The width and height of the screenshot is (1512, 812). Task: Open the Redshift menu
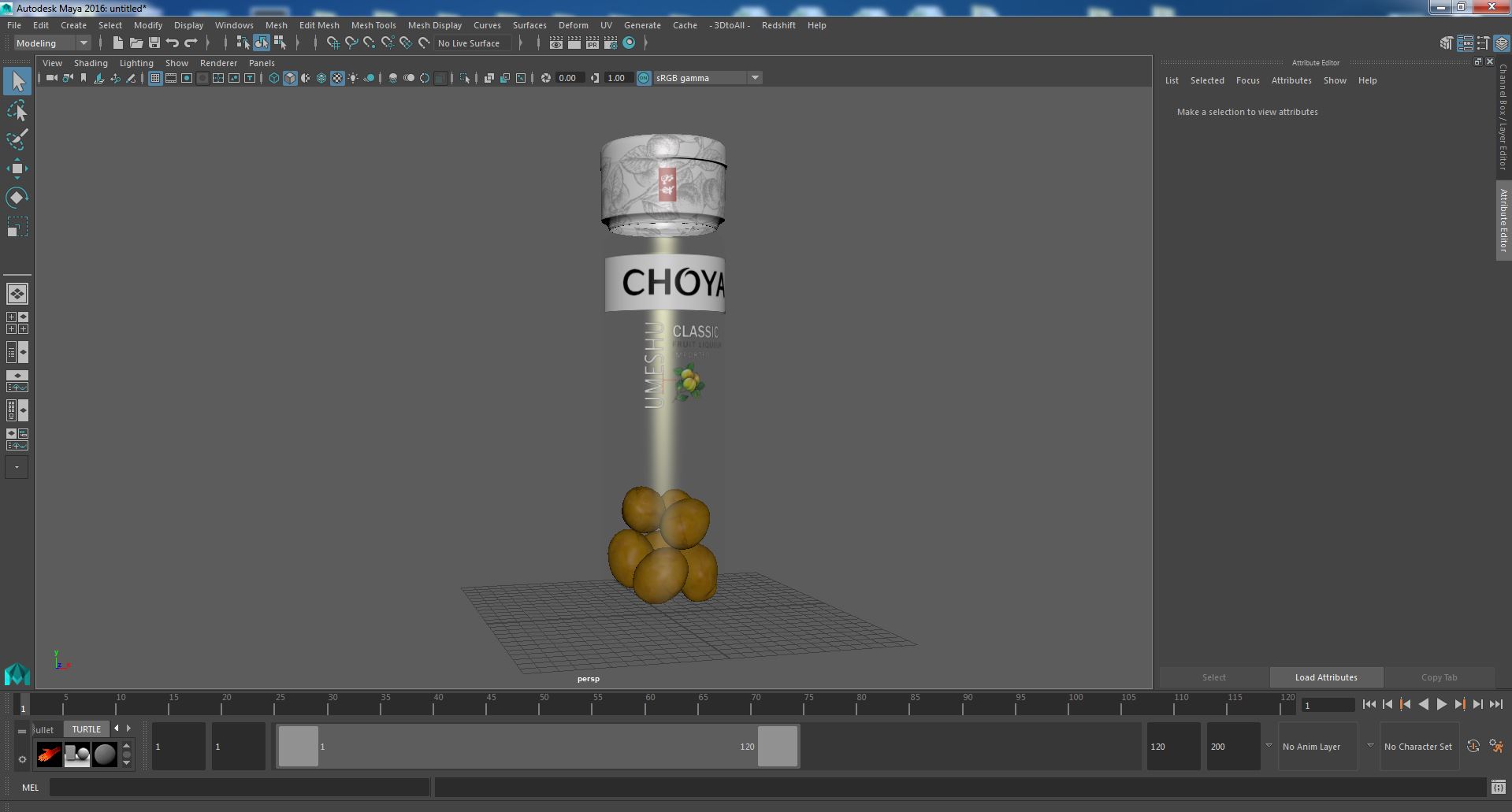pos(778,25)
